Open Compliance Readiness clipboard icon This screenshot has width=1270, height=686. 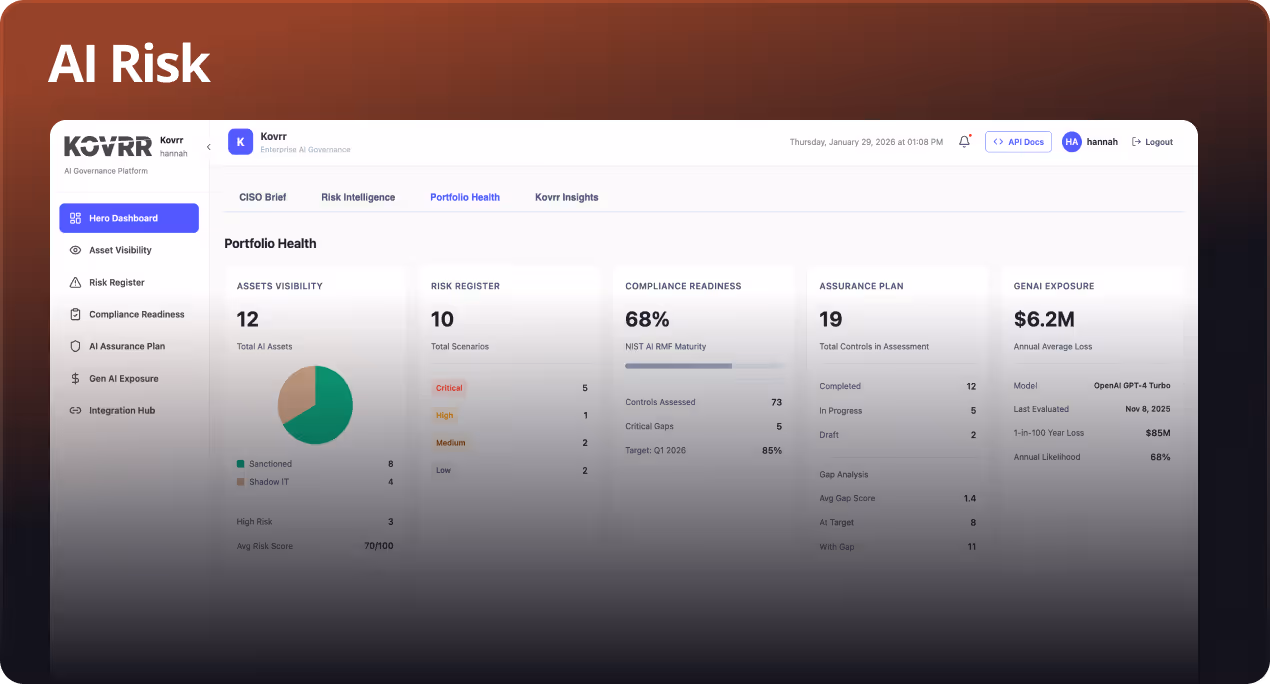(74, 314)
